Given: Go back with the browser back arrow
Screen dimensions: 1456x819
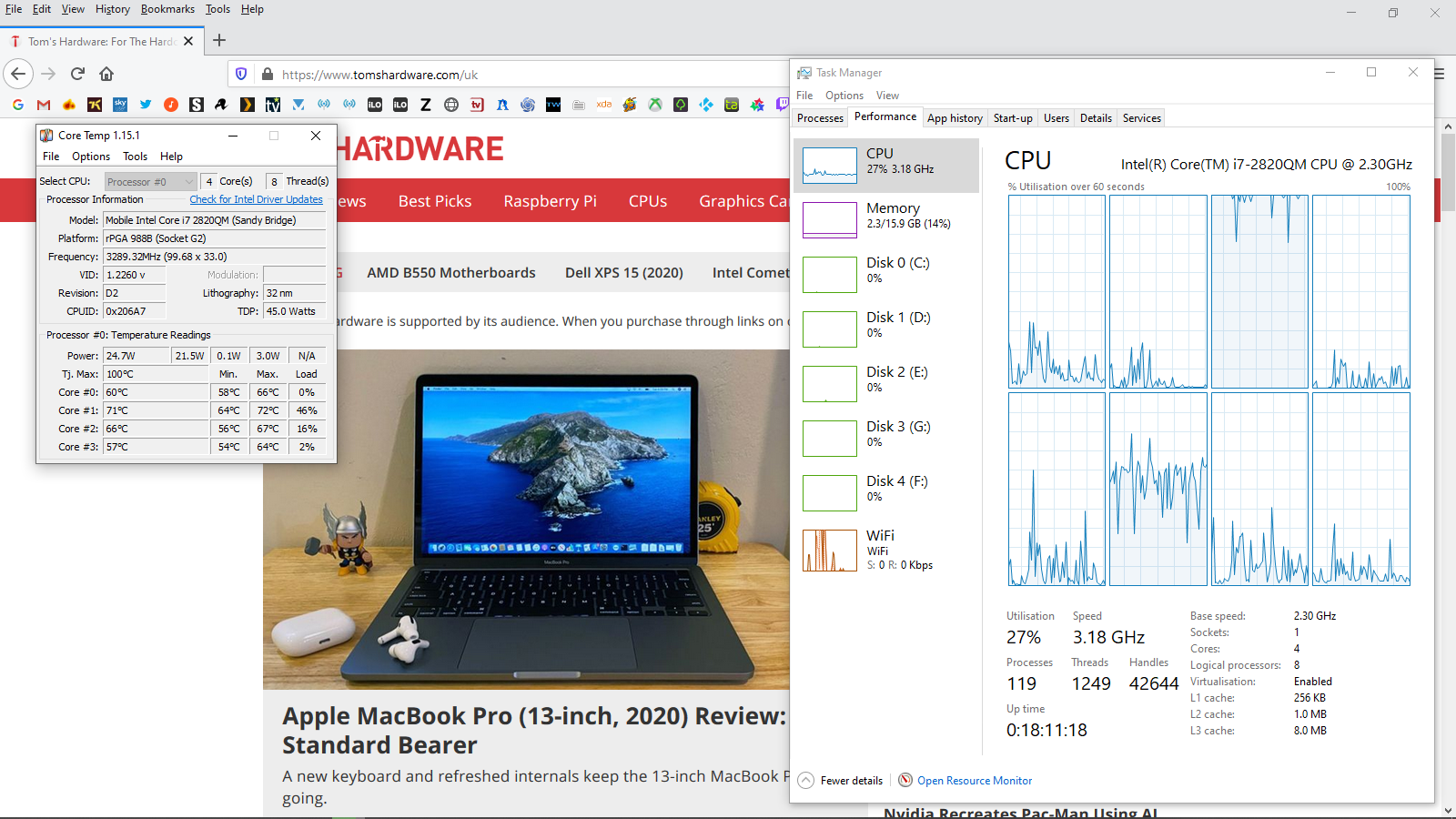Looking at the screenshot, I should coord(18,74).
